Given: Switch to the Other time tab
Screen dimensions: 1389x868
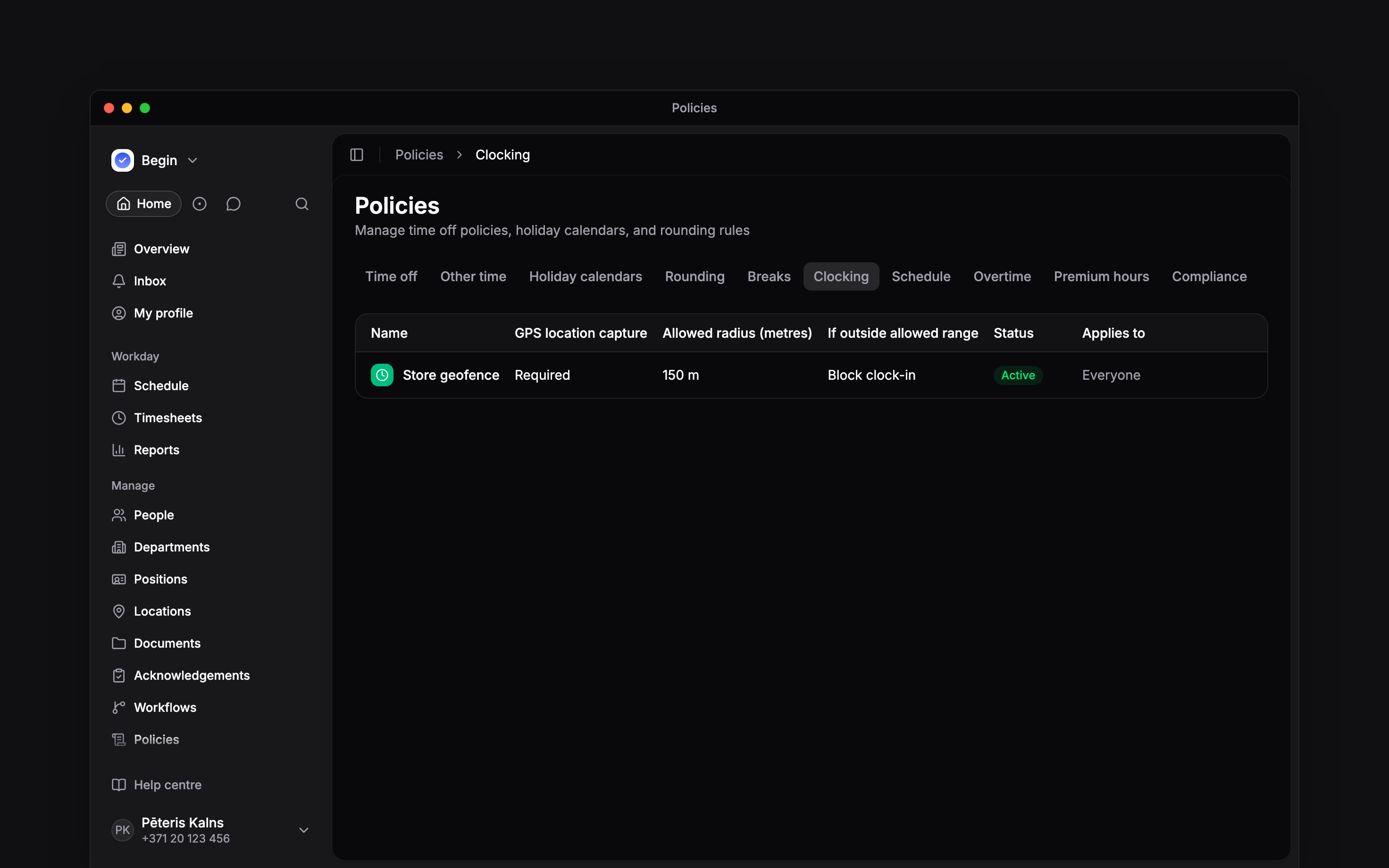Looking at the screenshot, I should point(473,277).
